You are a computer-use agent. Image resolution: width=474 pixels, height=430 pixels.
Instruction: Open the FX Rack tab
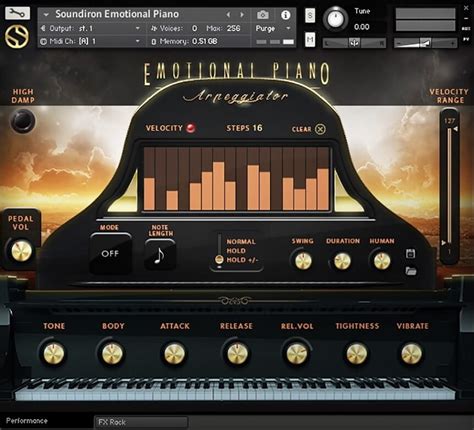[141, 422]
